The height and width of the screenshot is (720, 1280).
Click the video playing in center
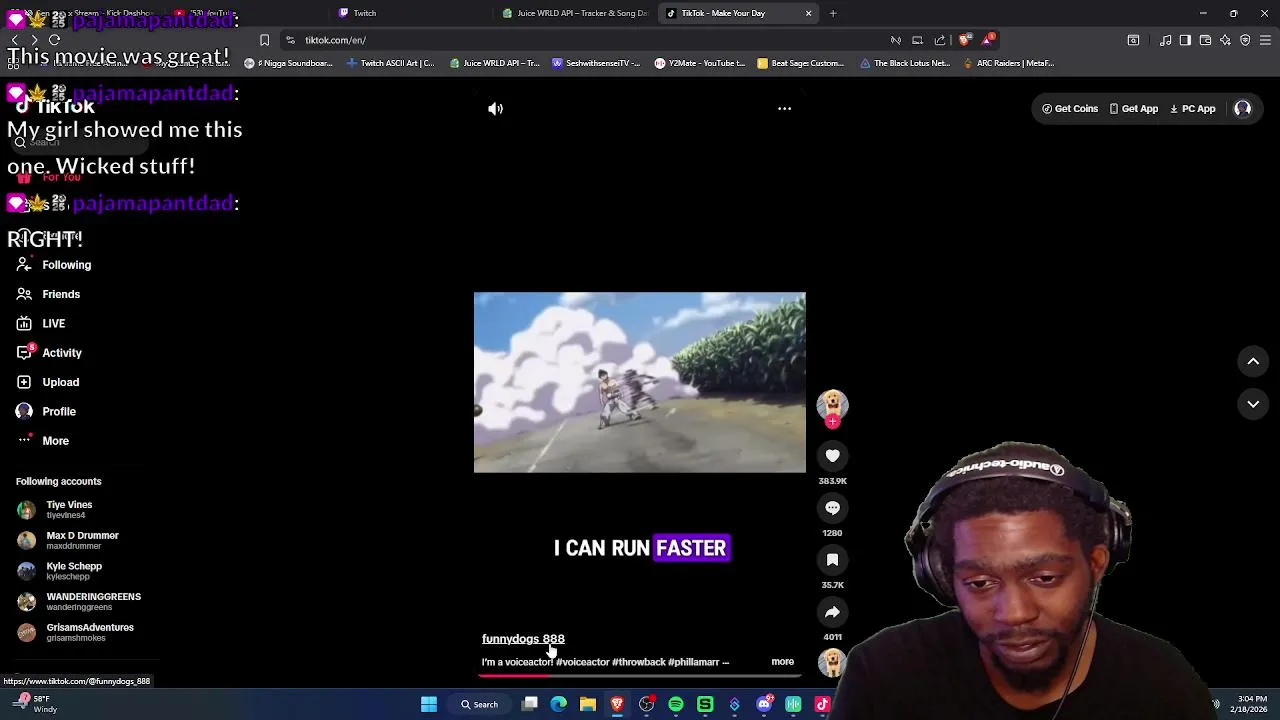(639, 382)
